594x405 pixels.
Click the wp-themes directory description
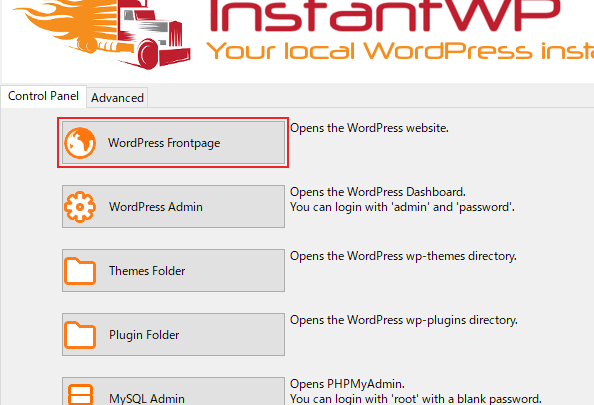tap(403, 256)
